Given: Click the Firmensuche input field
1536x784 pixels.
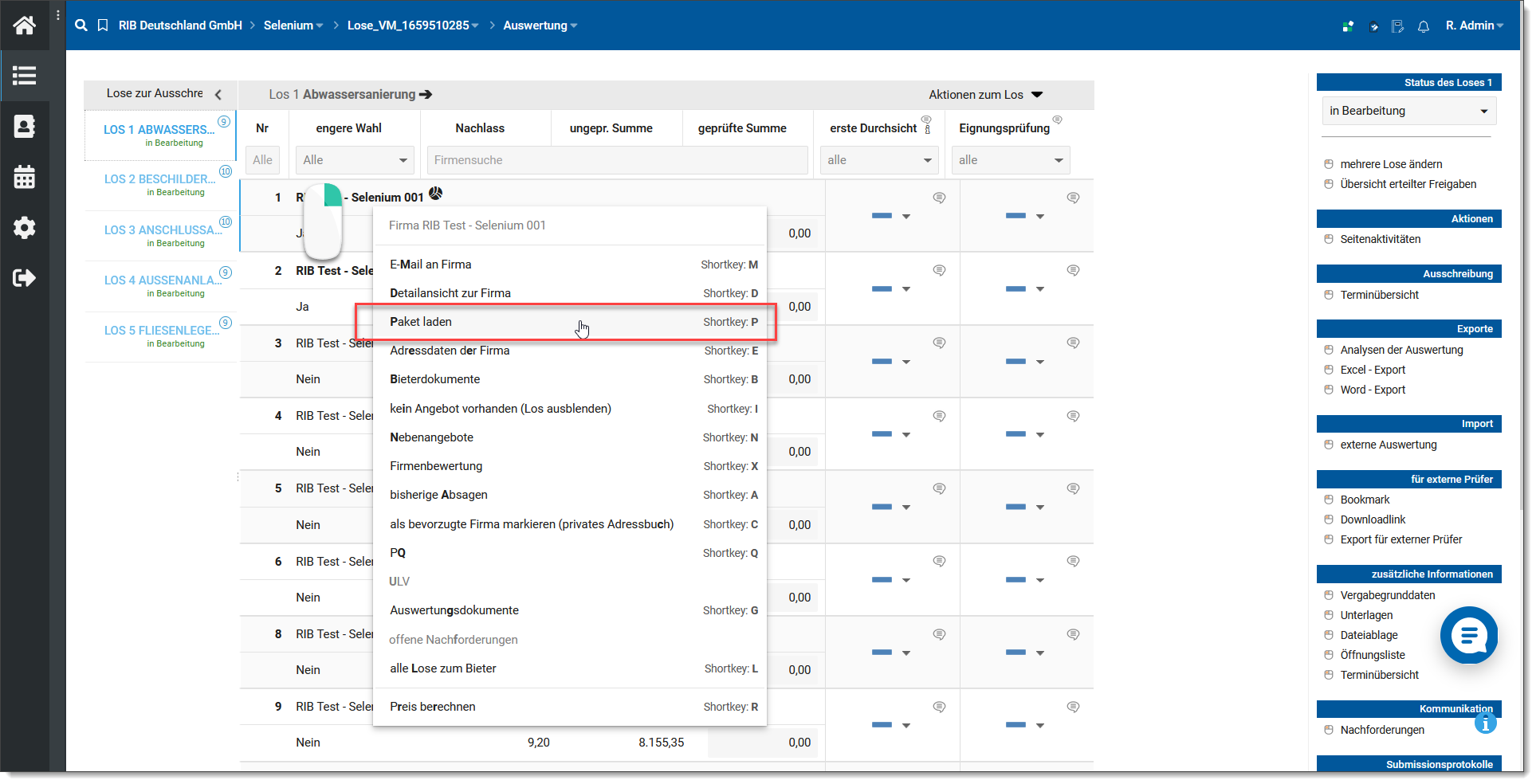Looking at the screenshot, I should pos(618,160).
